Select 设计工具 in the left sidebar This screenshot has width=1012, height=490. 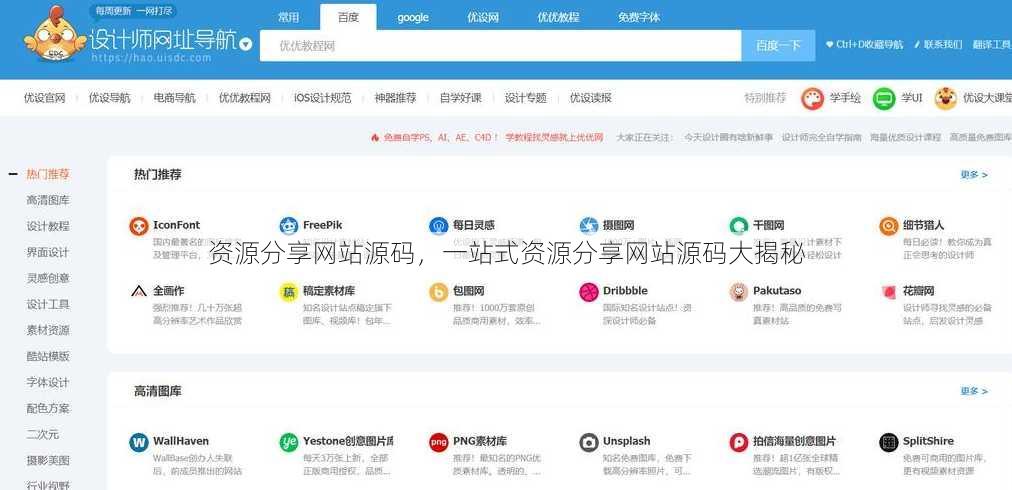48,305
